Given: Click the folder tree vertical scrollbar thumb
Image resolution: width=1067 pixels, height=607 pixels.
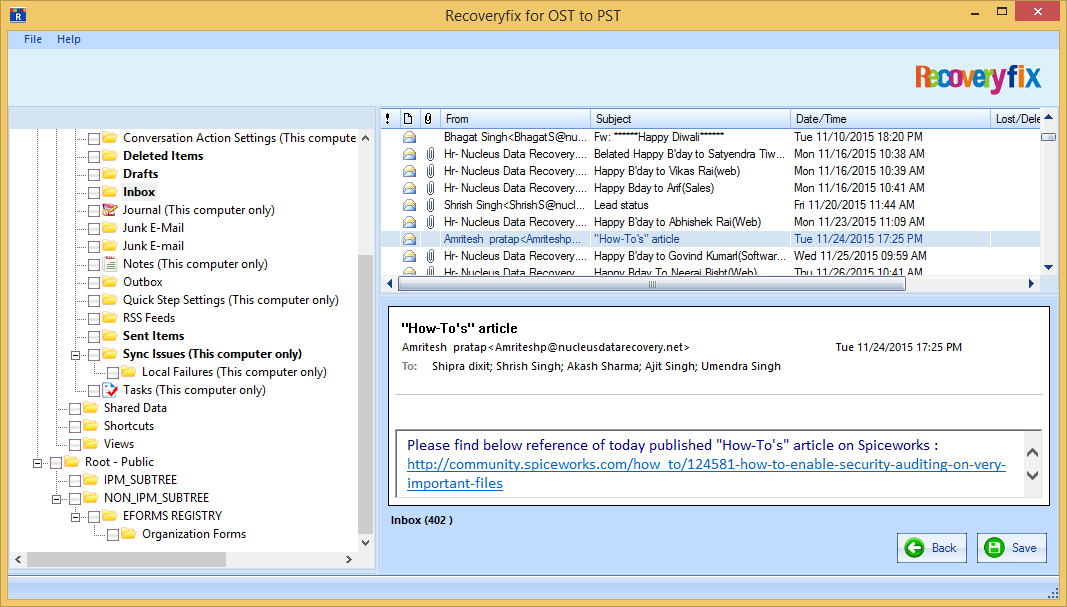Looking at the screenshot, I should click(x=365, y=394).
